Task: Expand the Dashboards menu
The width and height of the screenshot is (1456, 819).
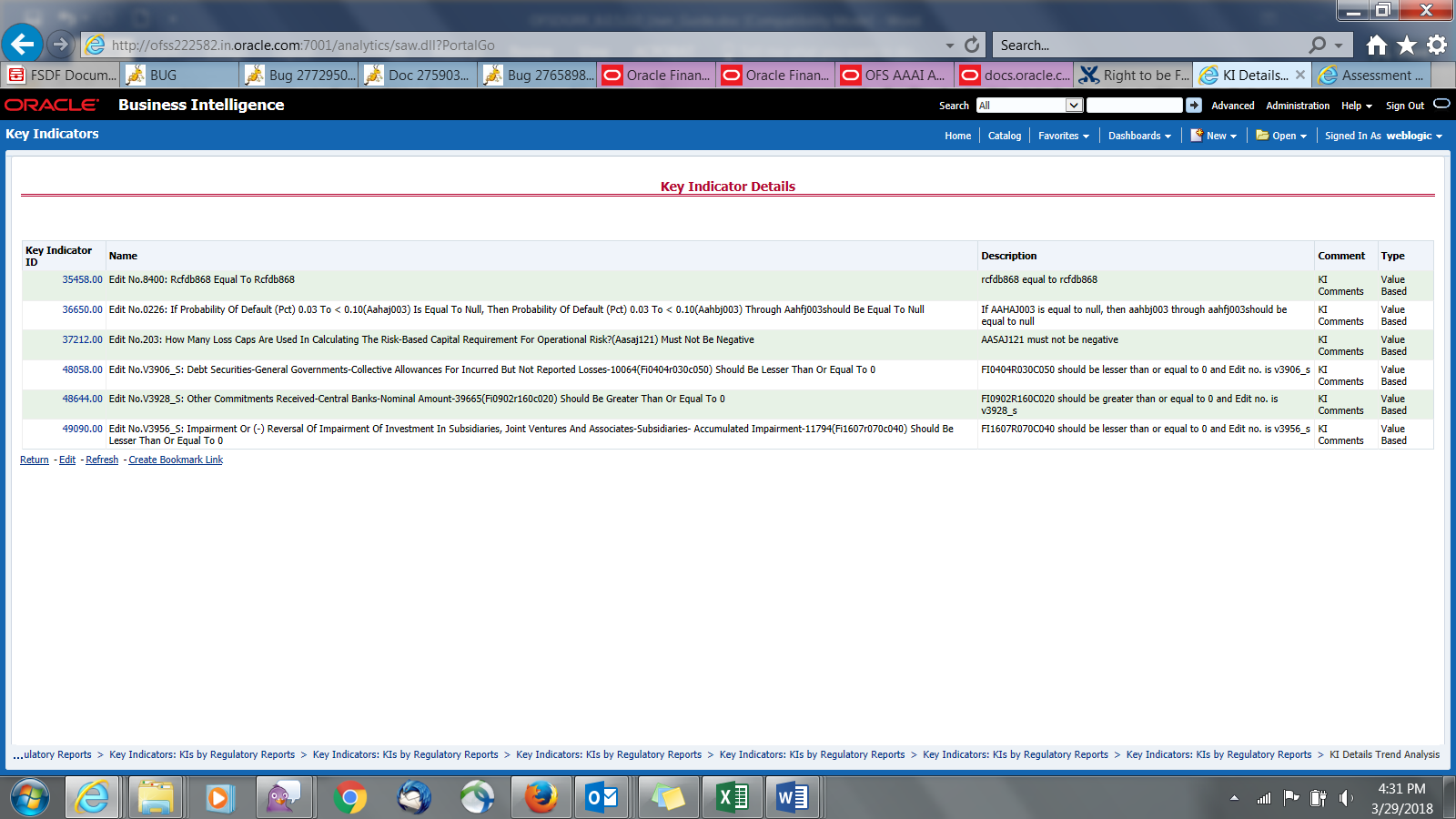Action: [x=1139, y=136]
